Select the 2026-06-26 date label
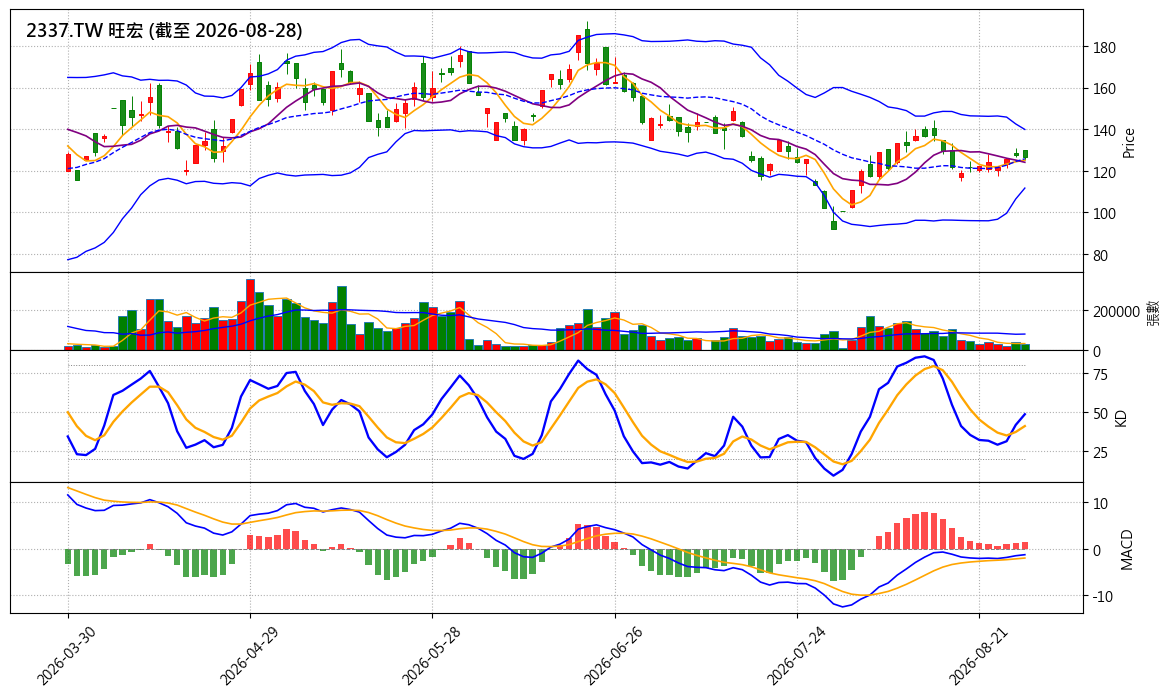Viewport: 1172px width, 698px height. tap(614, 656)
